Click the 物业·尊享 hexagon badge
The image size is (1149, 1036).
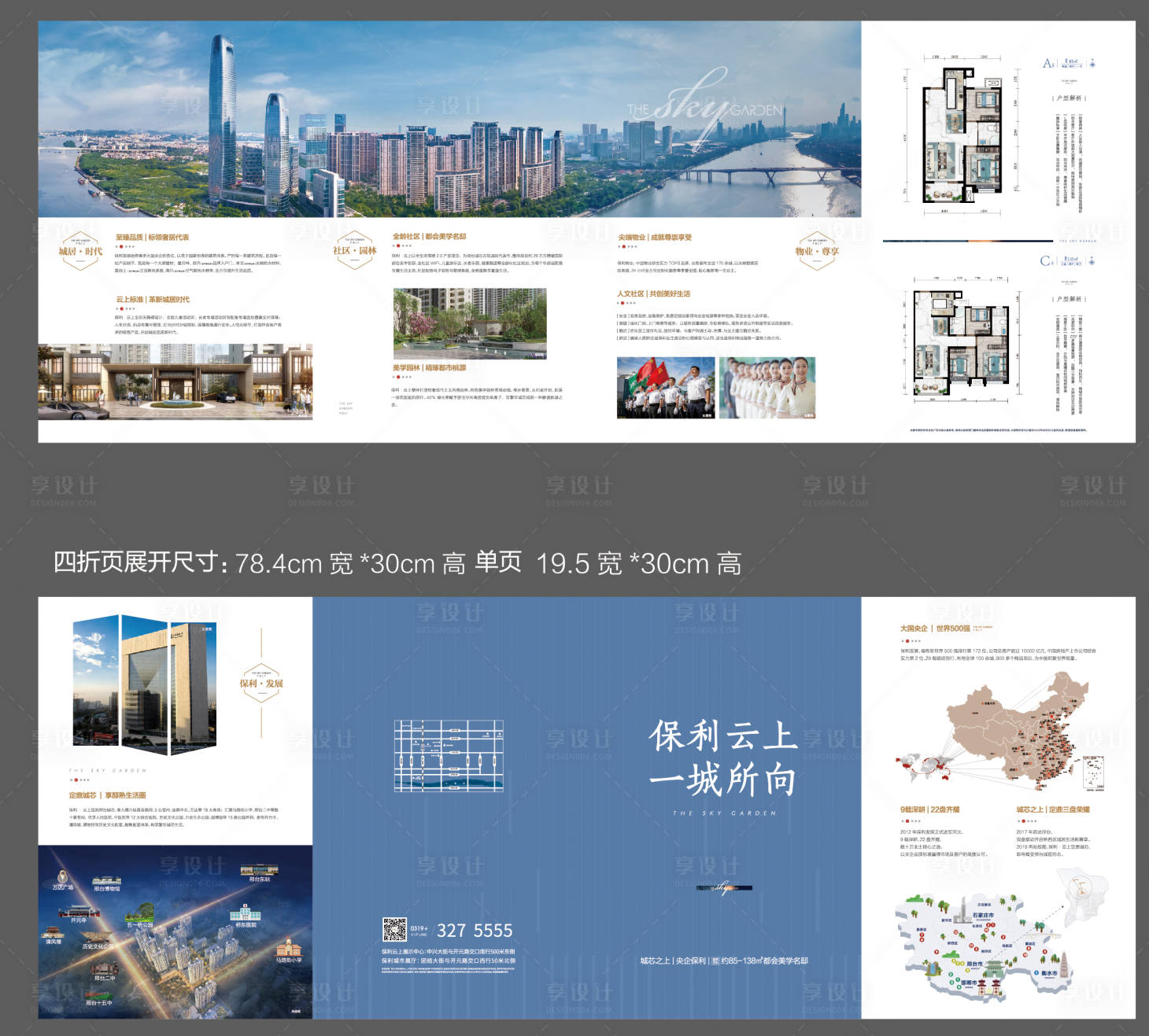pyautogui.click(x=817, y=251)
